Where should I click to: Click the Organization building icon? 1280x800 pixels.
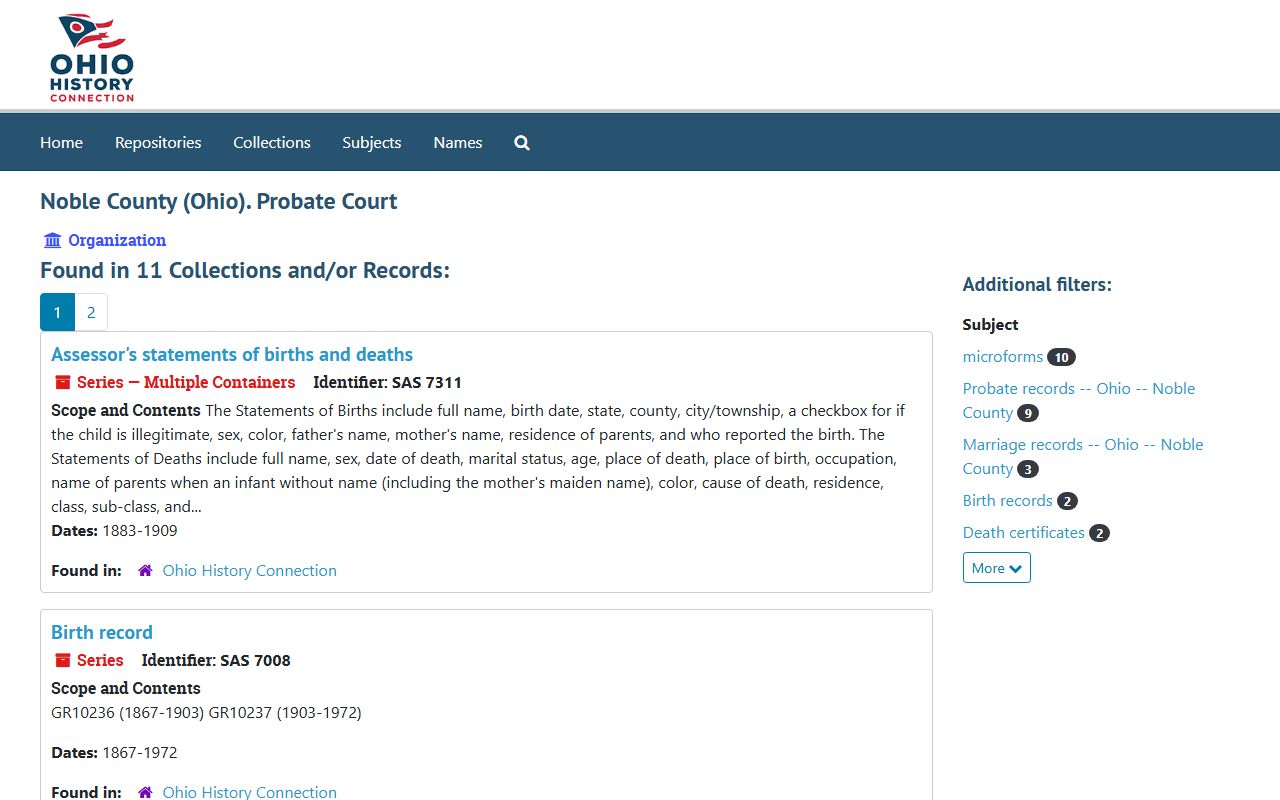pyautogui.click(x=52, y=240)
